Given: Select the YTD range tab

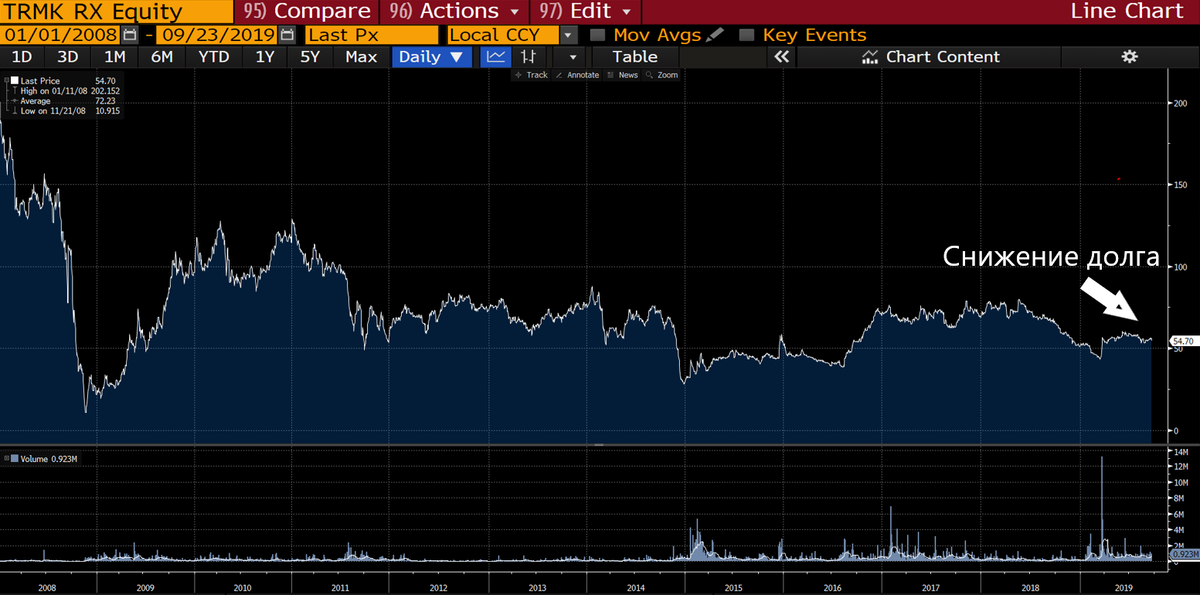Looking at the screenshot, I should pyautogui.click(x=213, y=57).
